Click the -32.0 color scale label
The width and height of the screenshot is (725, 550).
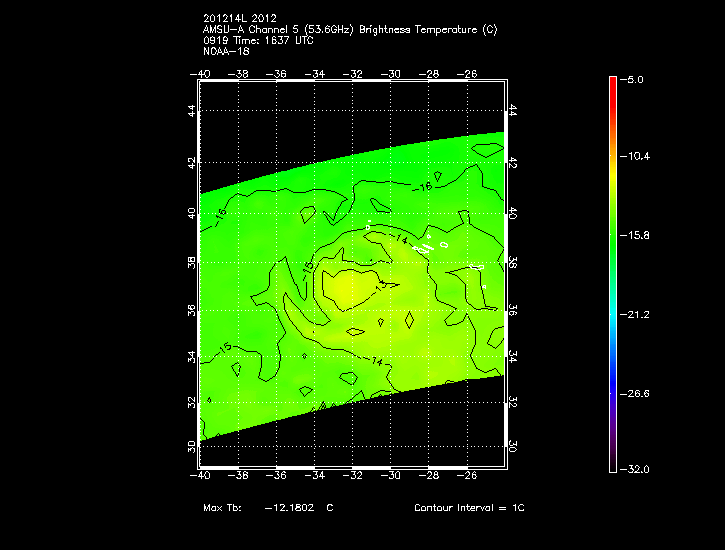pyautogui.click(x=636, y=469)
